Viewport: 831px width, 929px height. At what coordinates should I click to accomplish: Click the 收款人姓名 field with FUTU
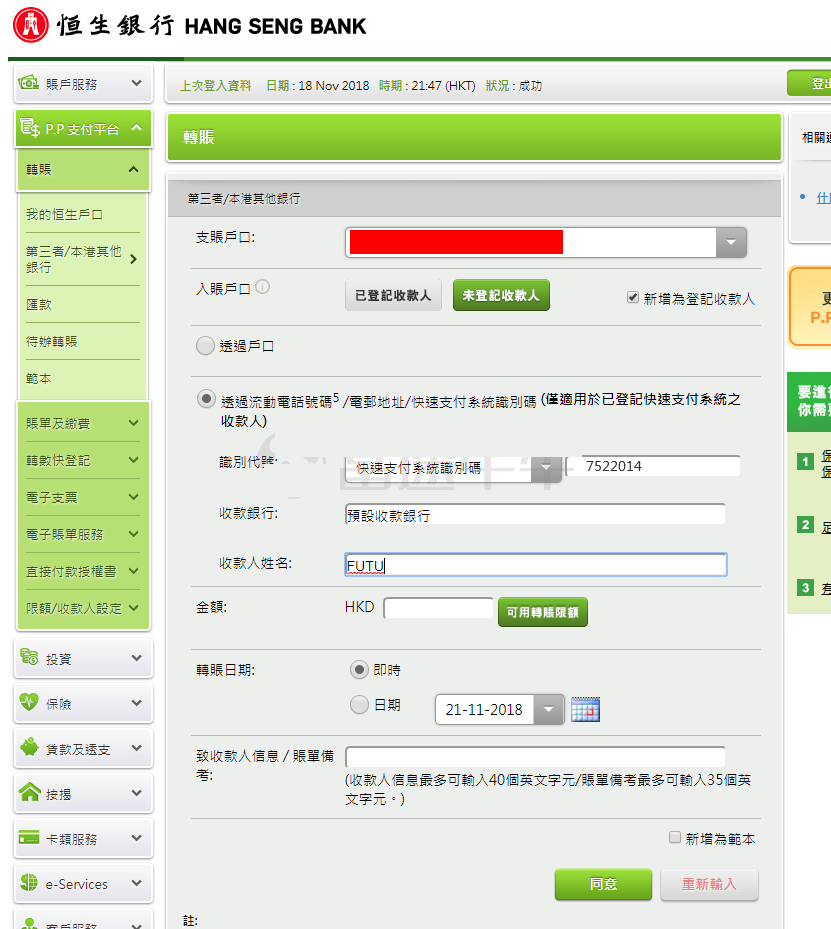pyautogui.click(x=535, y=565)
